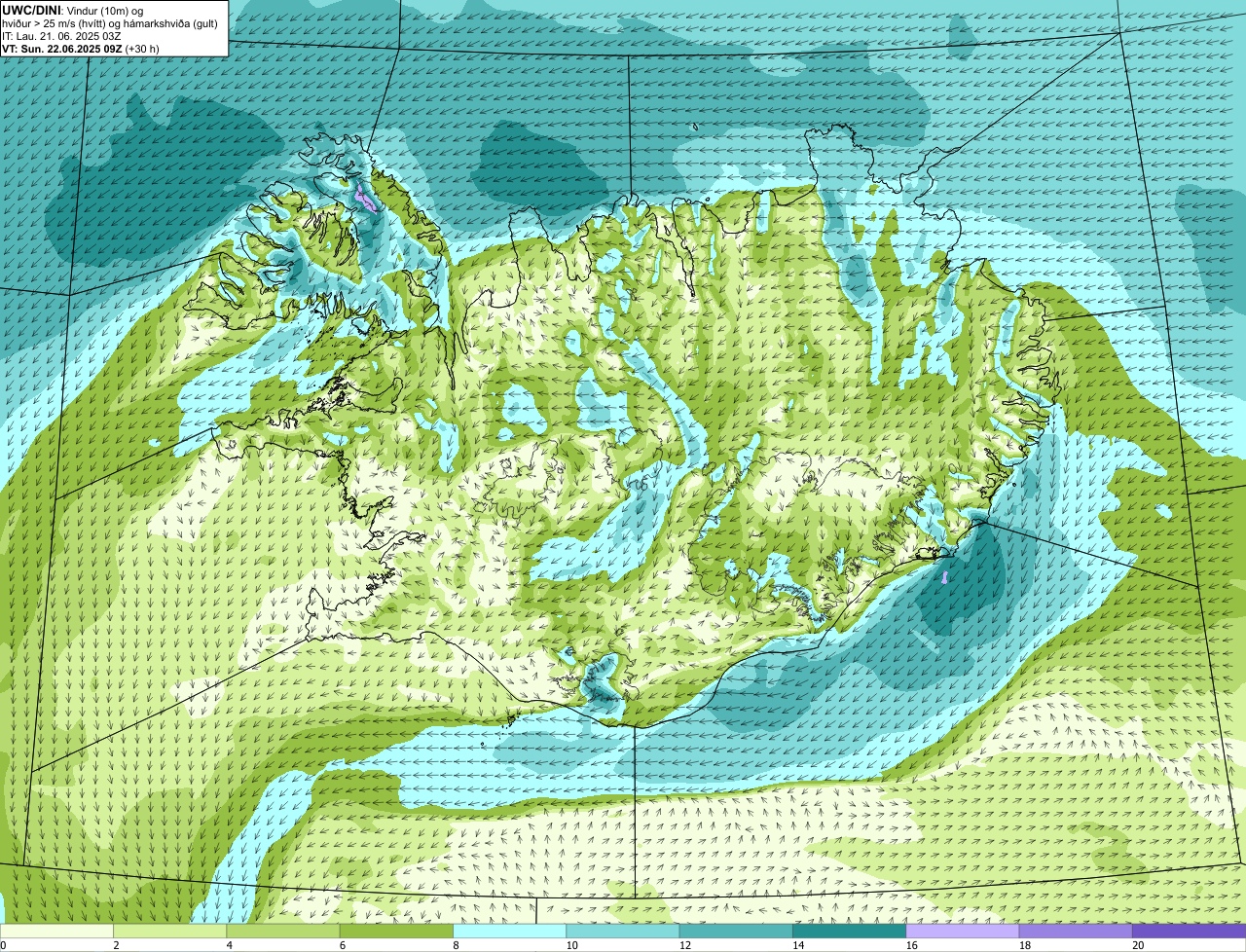This screenshot has width=1246, height=952.
Task: Click the 16–18 m/s light lavender legend swatch
Action: [963, 931]
